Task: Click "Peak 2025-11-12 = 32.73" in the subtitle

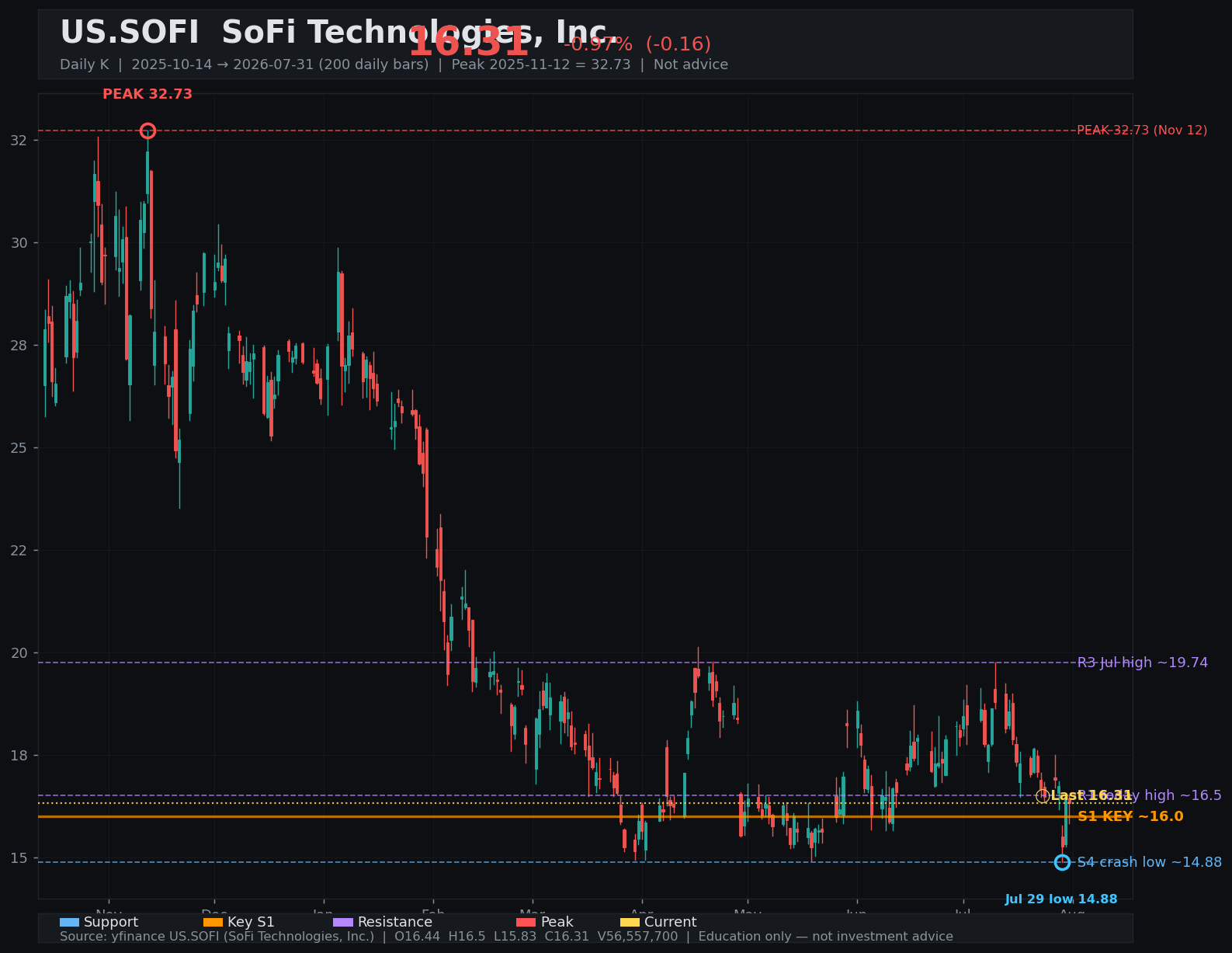Action: tap(541, 64)
